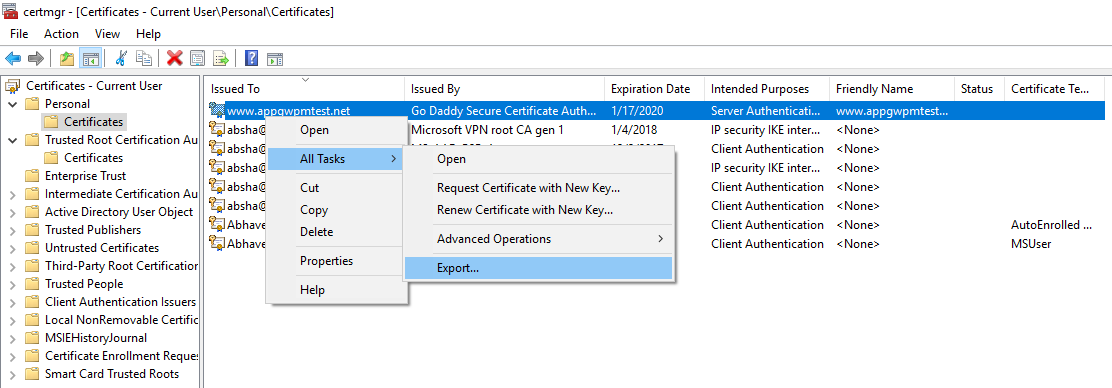
Task: Sort by Intended Purposes column header
Action: point(767,89)
